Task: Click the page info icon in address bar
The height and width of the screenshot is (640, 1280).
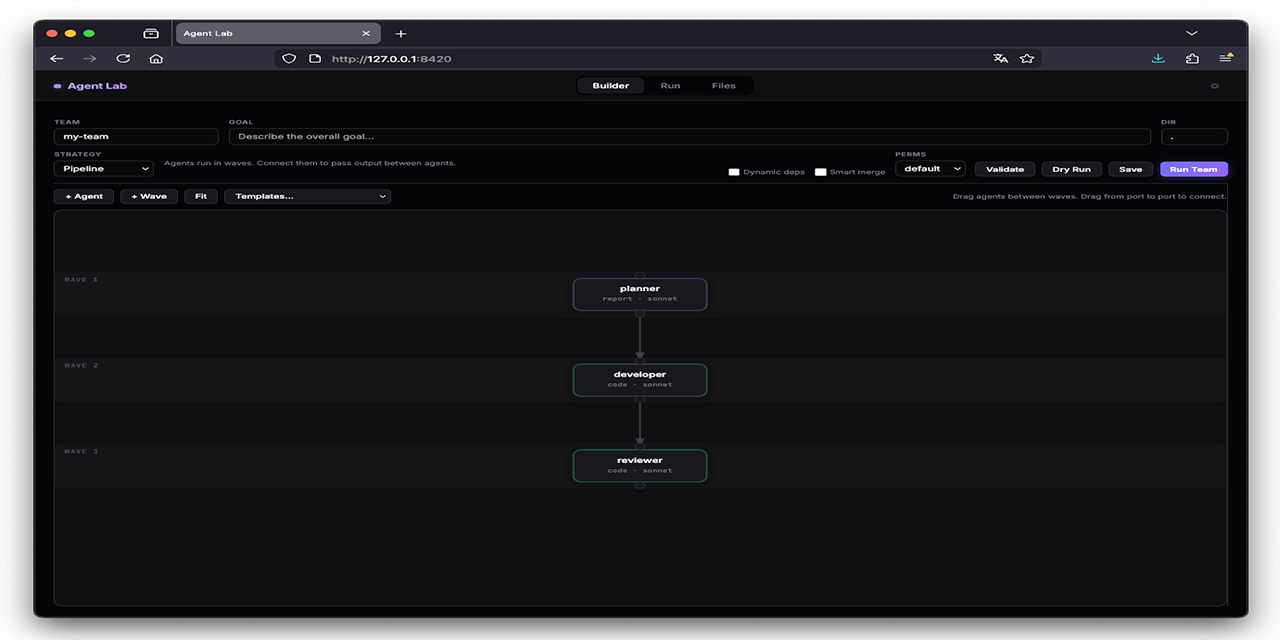Action: pos(314,59)
